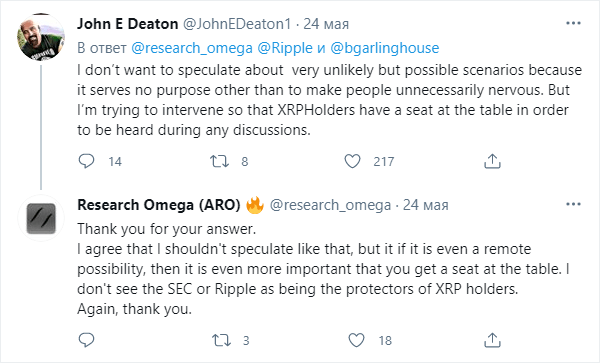Like John E Deaton's tweet
Viewport: 602px width, 363px height.
[352, 161]
